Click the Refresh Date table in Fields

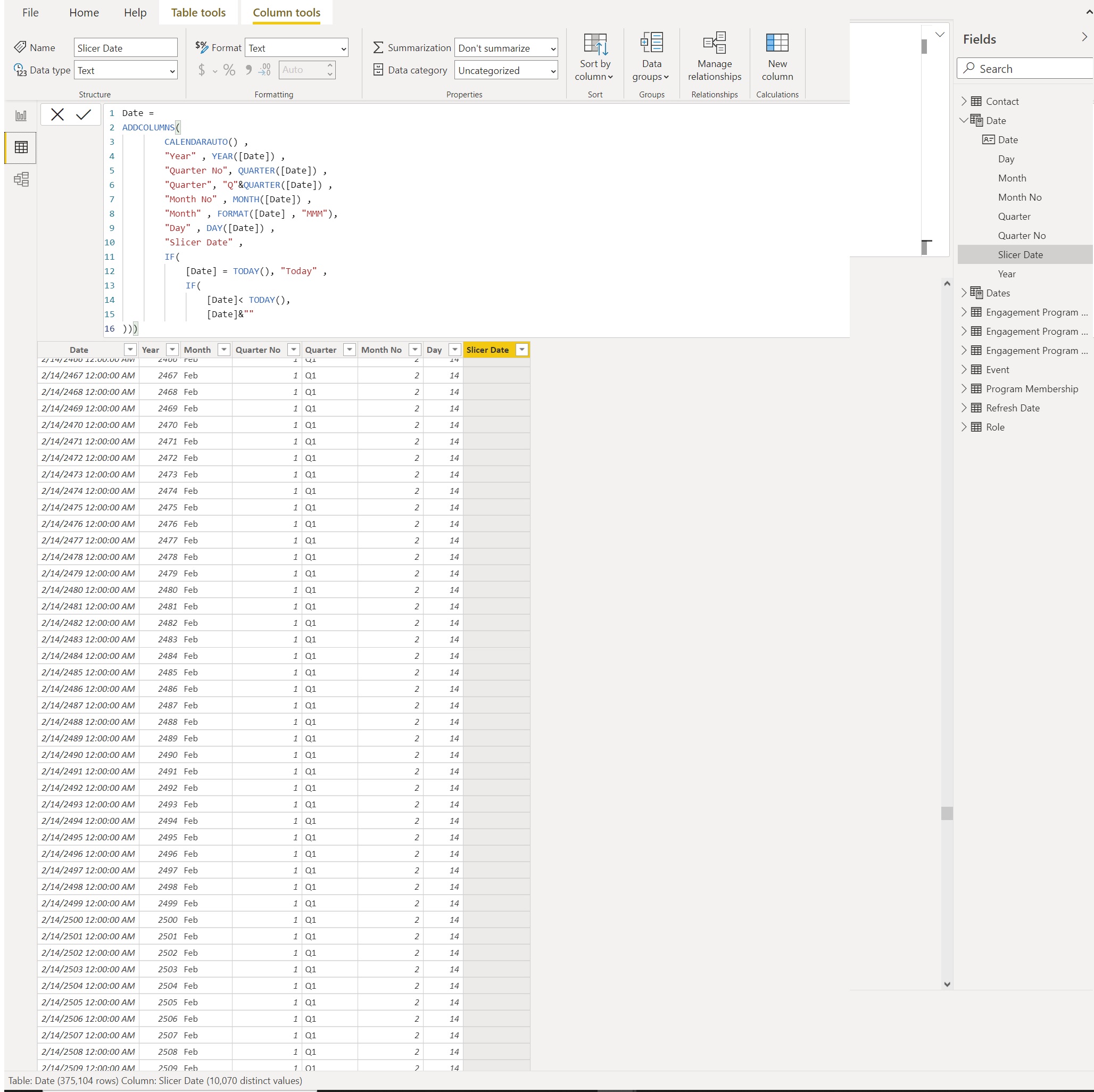[x=1013, y=408]
